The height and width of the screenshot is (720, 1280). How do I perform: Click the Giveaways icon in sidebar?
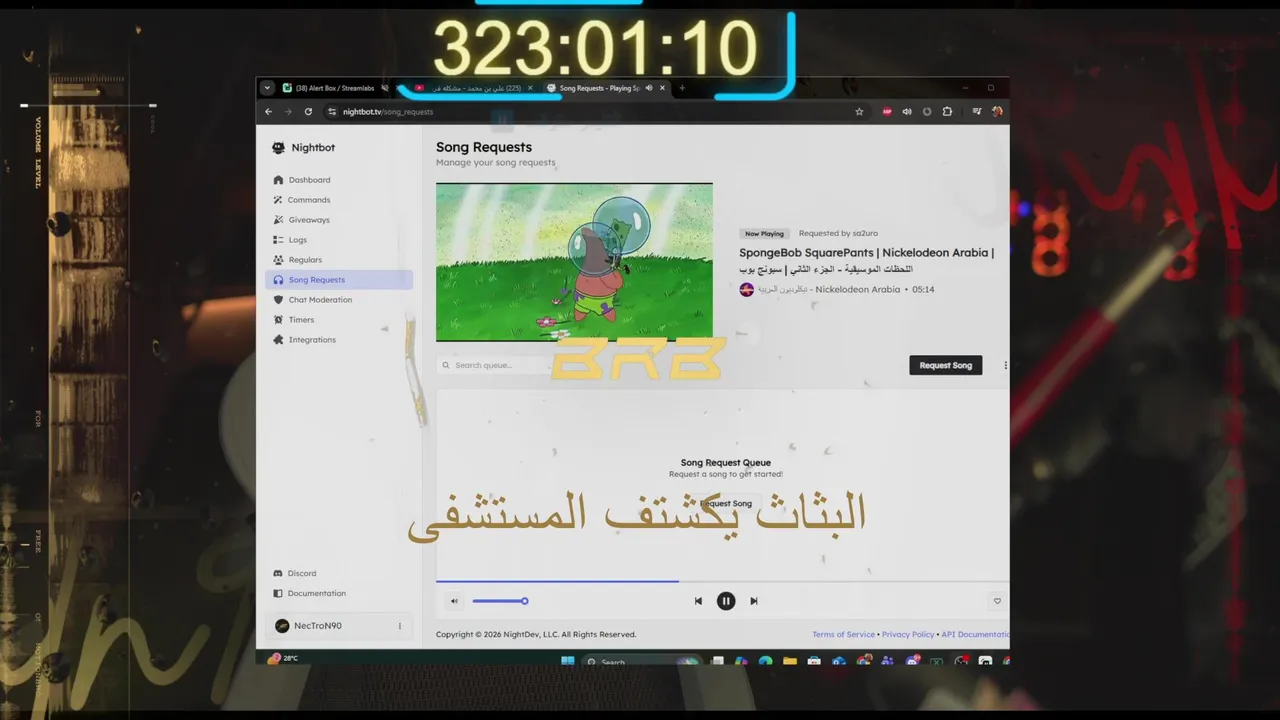tap(278, 220)
